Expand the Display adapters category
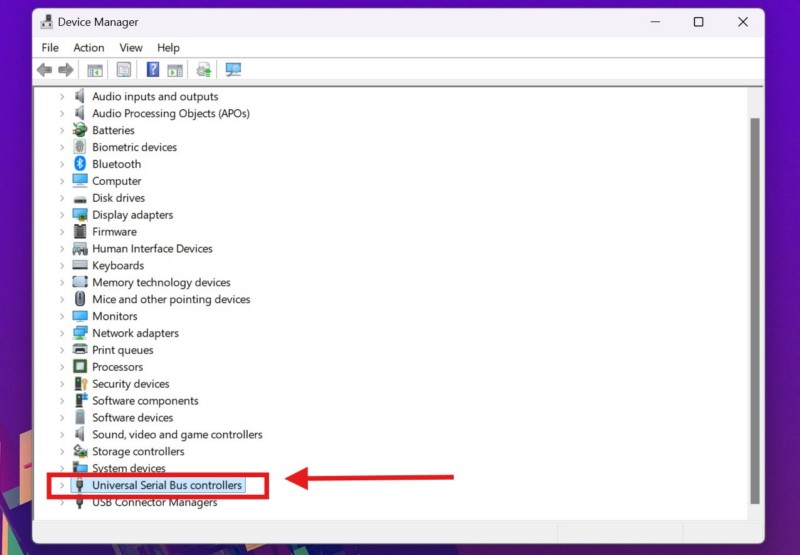 click(61, 215)
